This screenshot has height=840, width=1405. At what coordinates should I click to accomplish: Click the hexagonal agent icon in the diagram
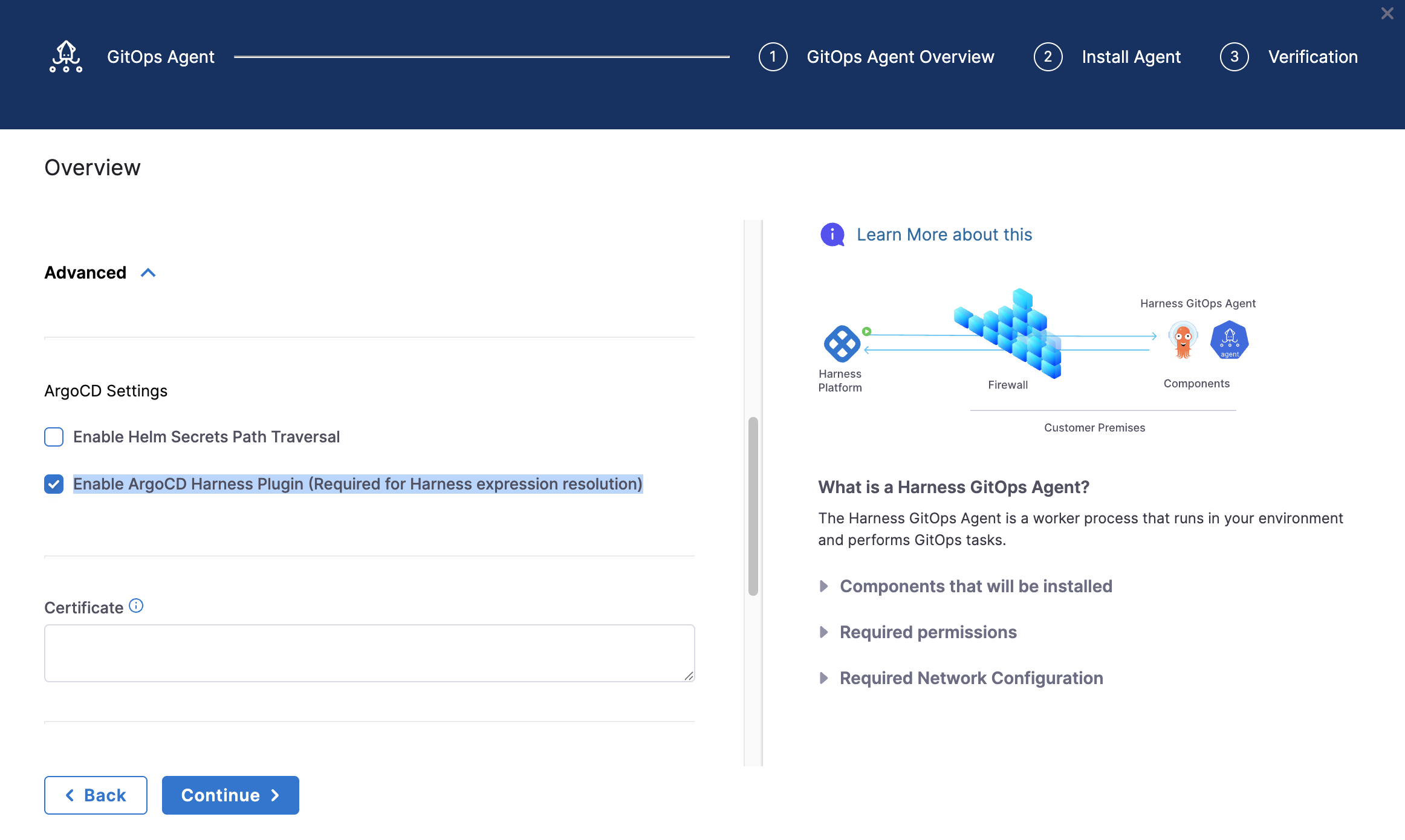[1229, 340]
